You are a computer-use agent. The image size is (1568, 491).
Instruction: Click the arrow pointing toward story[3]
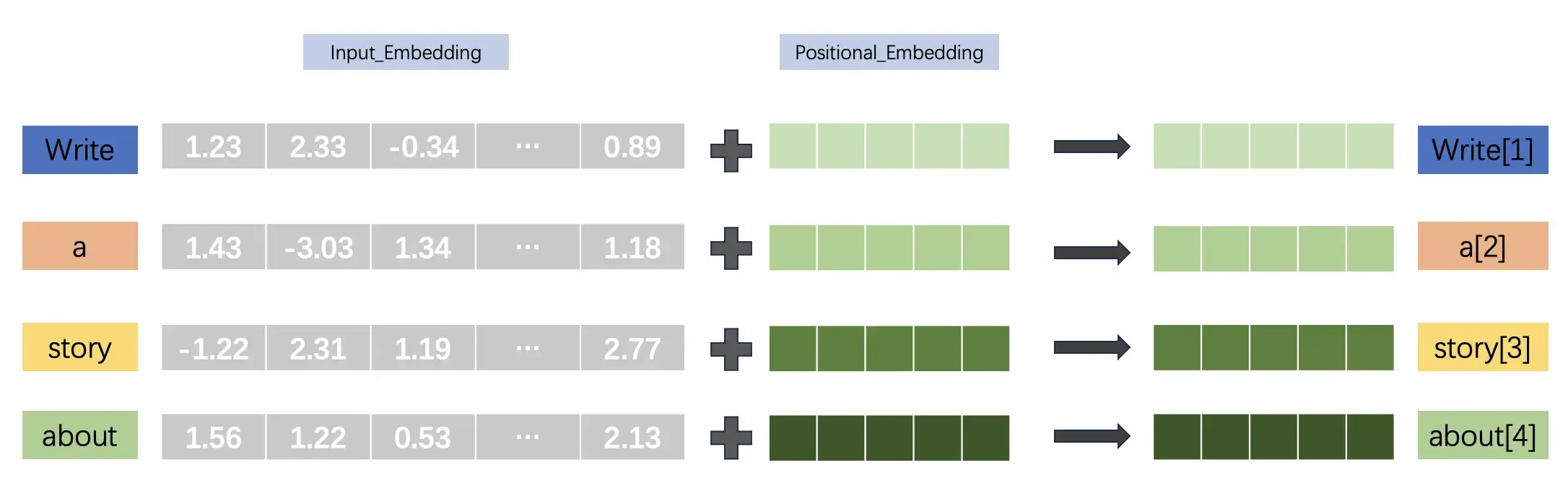(1092, 347)
